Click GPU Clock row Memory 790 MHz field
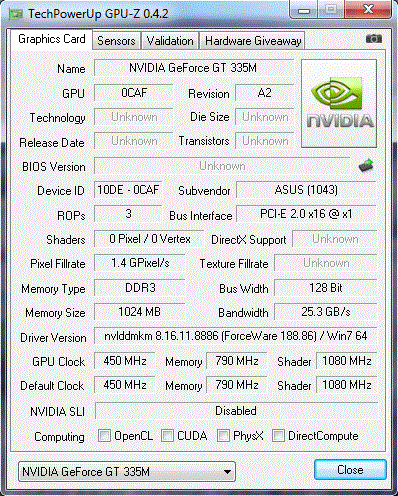This screenshot has height=496, width=398. (237, 361)
